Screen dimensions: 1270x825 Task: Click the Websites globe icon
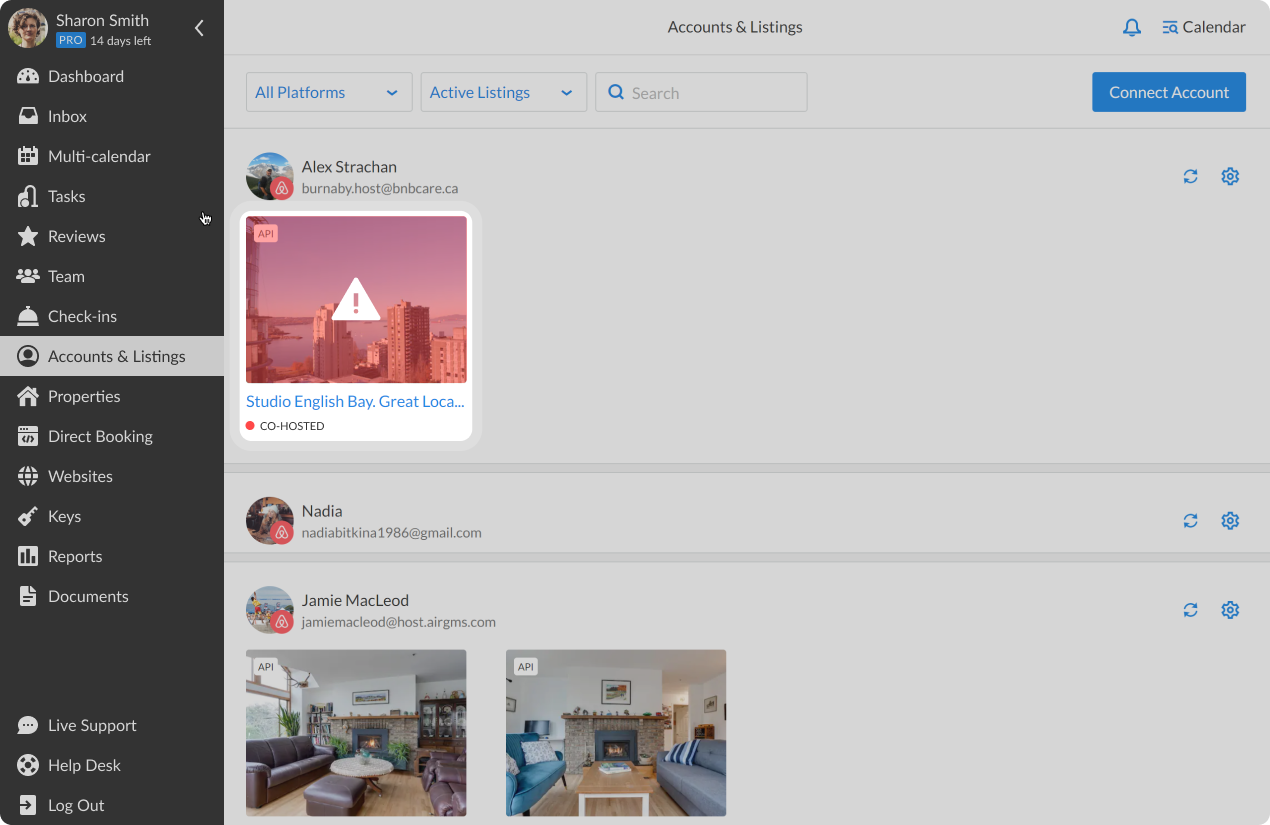point(28,476)
